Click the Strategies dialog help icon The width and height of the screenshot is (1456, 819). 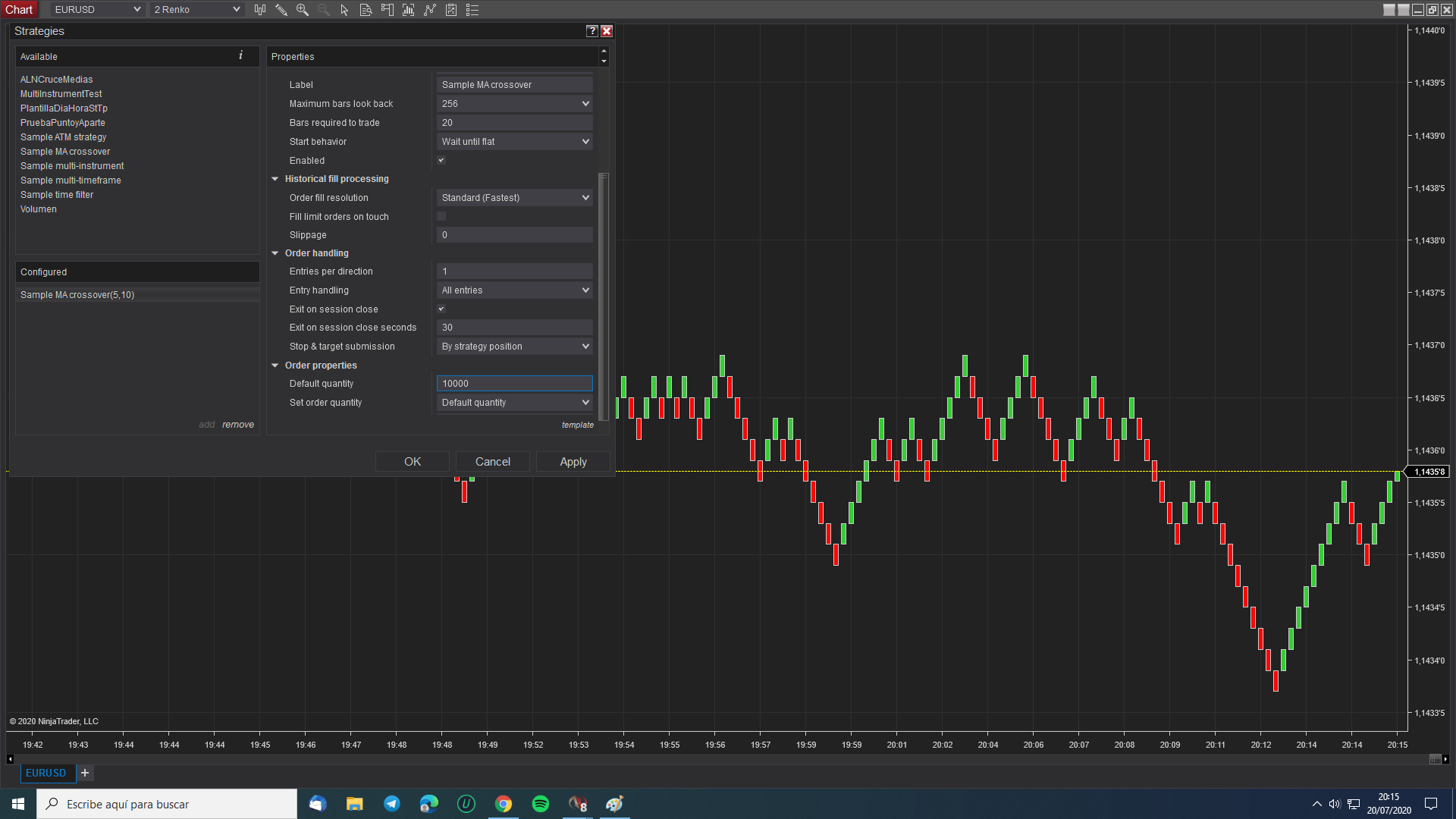592,31
